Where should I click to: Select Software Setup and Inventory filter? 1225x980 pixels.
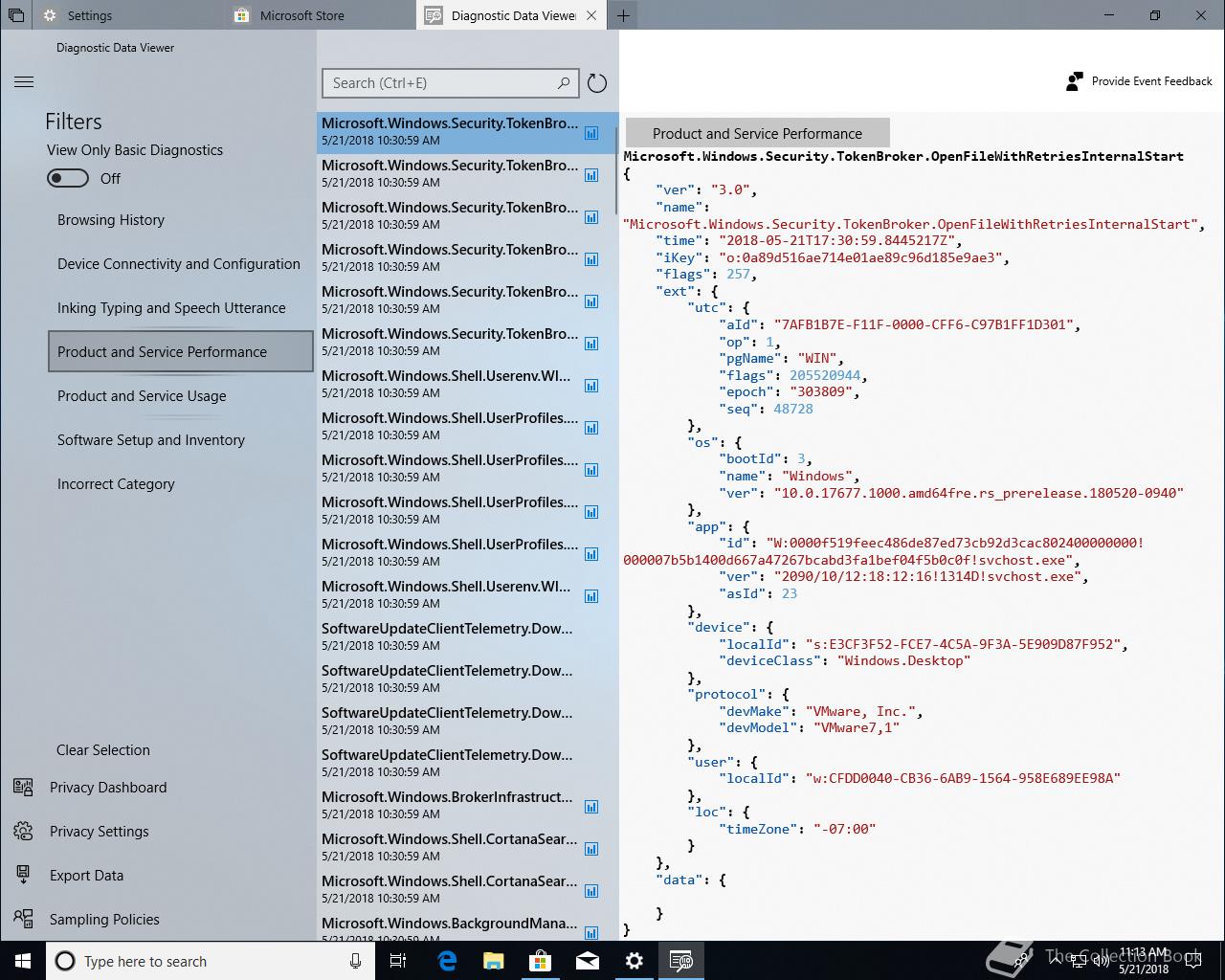pyautogui.click(x=151, y=440)
